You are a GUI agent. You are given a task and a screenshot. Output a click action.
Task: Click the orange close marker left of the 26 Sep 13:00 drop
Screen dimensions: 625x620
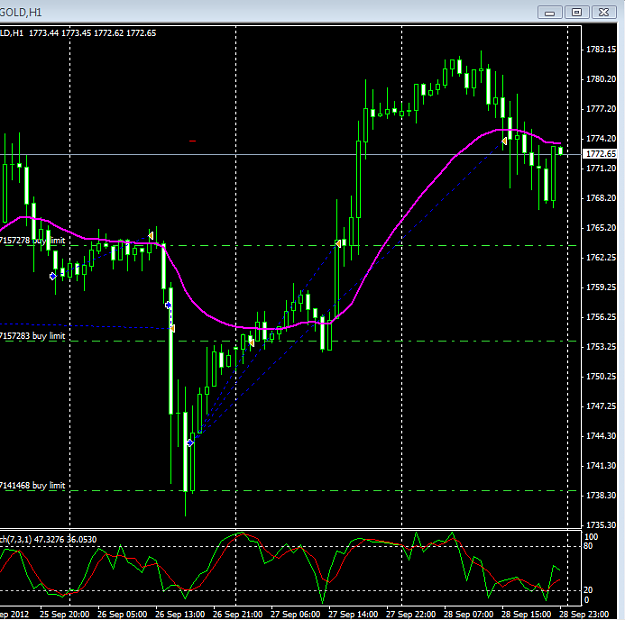[x=150, y=236]
